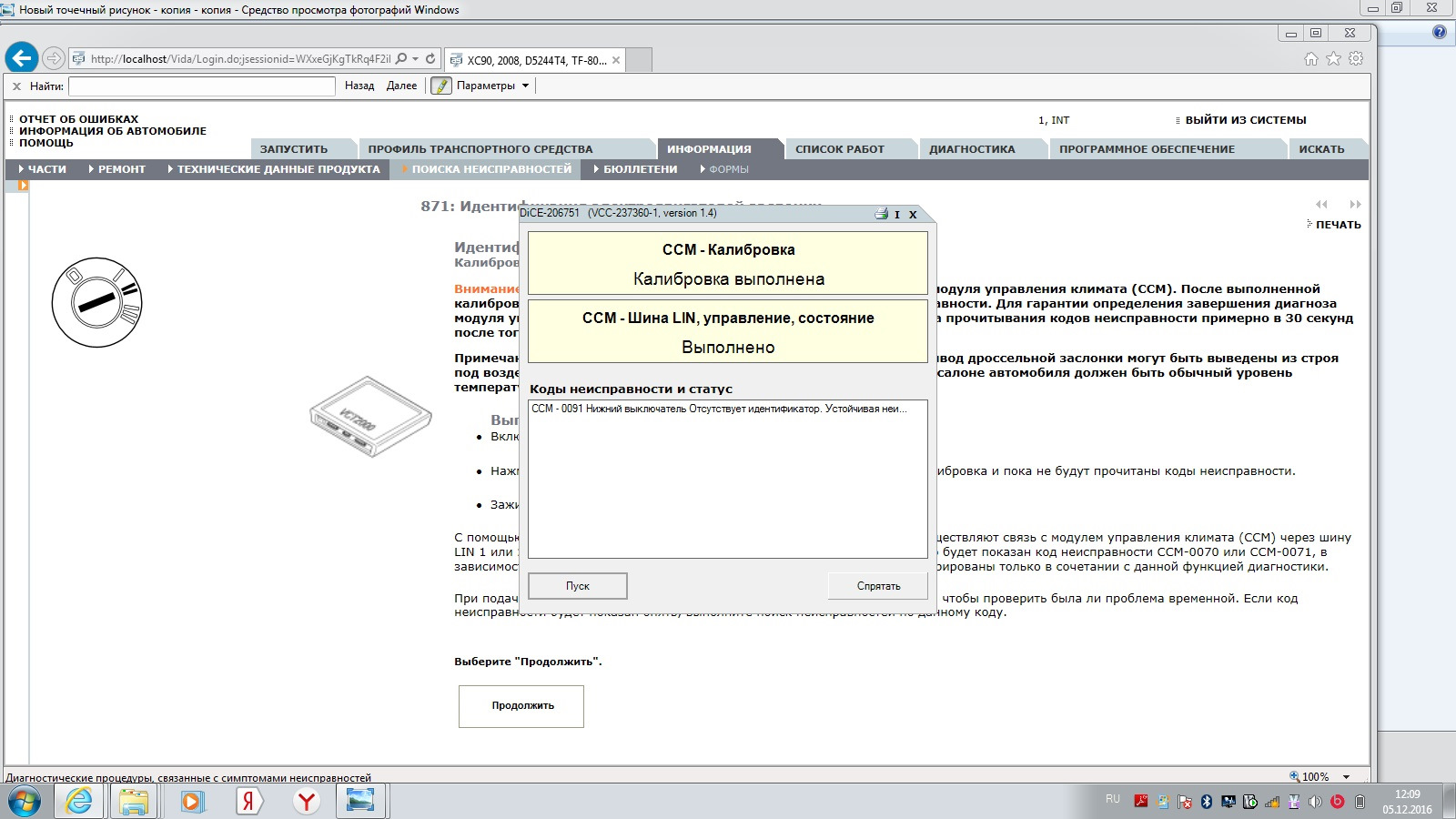The height and width of the screenshot is (819, 1456).
Task: Click the I icon in DiCE dialog
Action: 897,215
